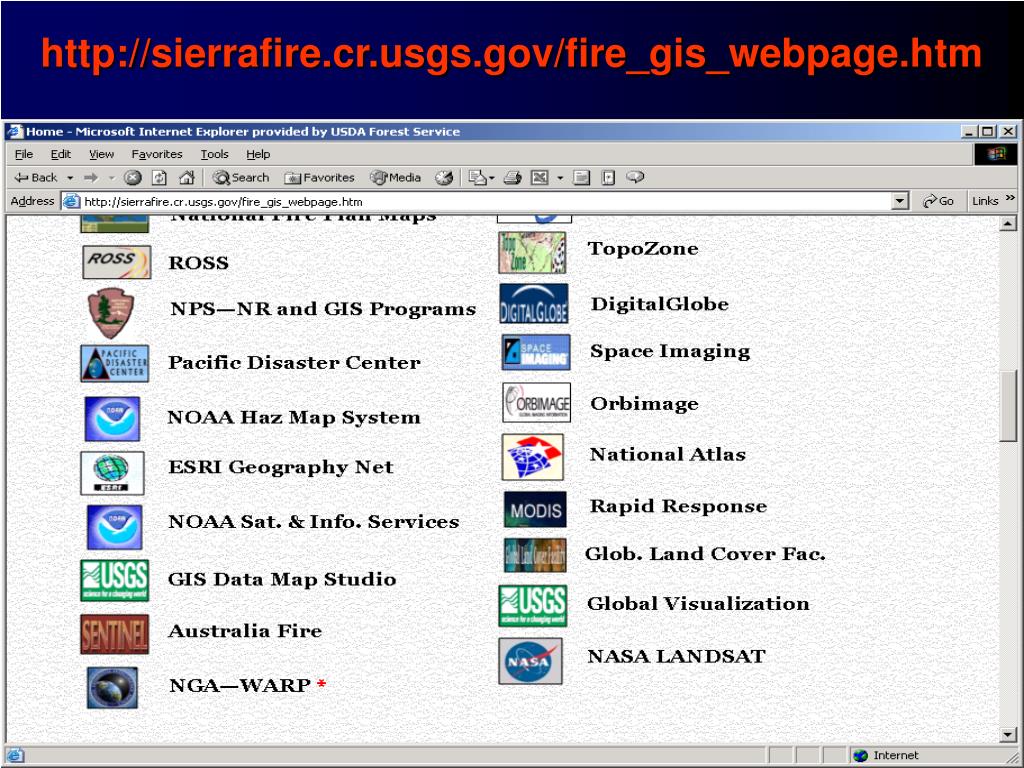This screenshot has height=768, width=1024.
Task: Click the ESRI globe logo
Action: (x=112, y=473)
